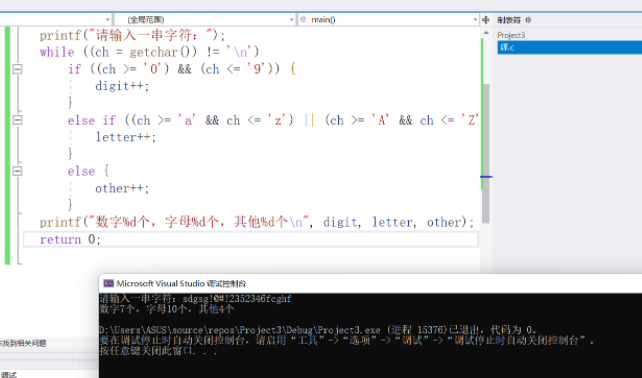
Task: Click the '制表符' panel header label
Action: (x=509, y=20)
